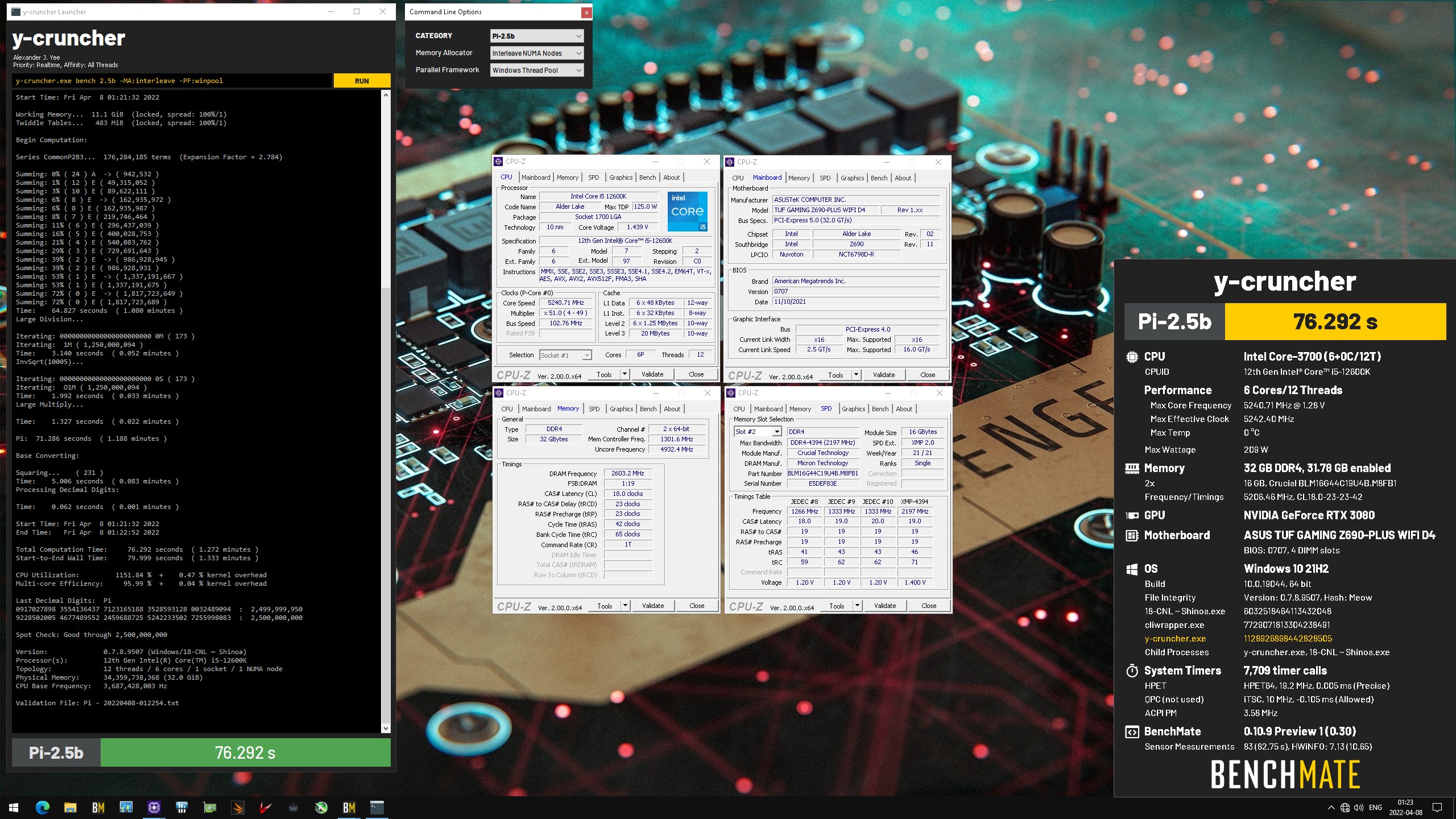Click the scroll-up arrow in y-cruncher output

(386, 95)
